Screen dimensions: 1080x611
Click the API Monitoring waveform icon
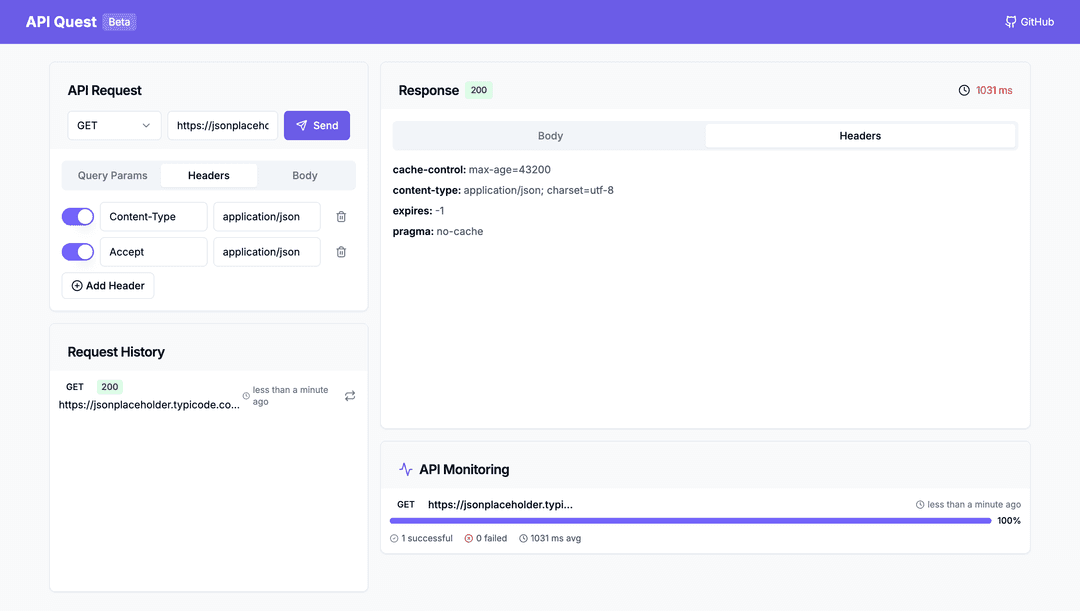405,469
